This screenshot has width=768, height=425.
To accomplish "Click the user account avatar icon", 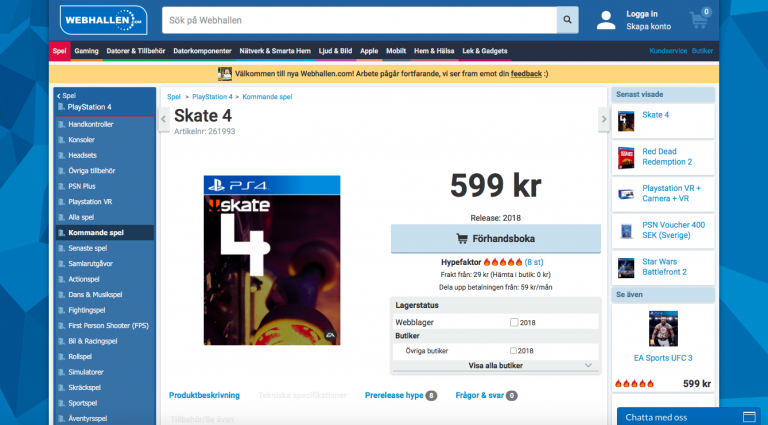I will click(x=606, y=20).
